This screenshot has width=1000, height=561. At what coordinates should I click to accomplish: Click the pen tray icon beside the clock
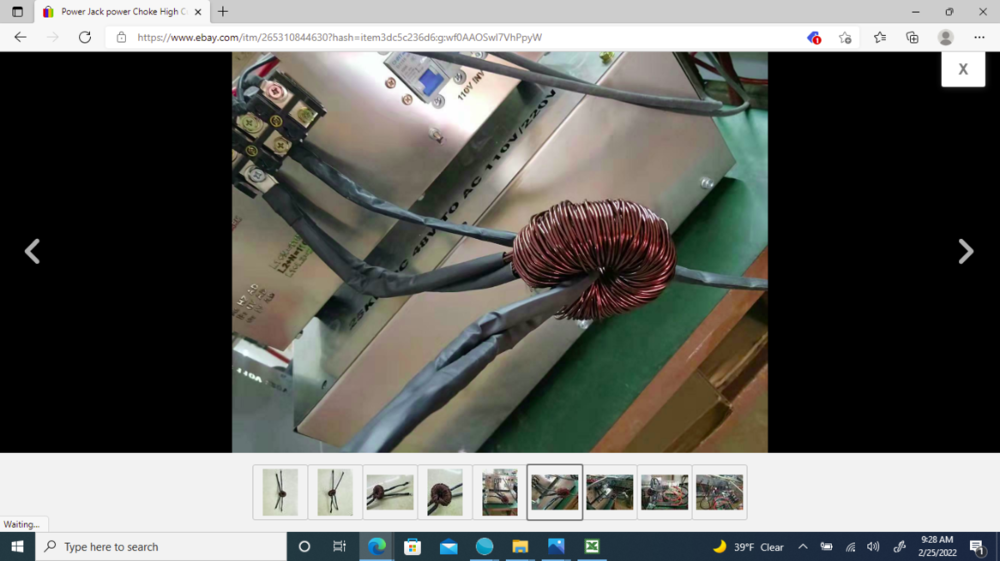(x=899, y=546)
